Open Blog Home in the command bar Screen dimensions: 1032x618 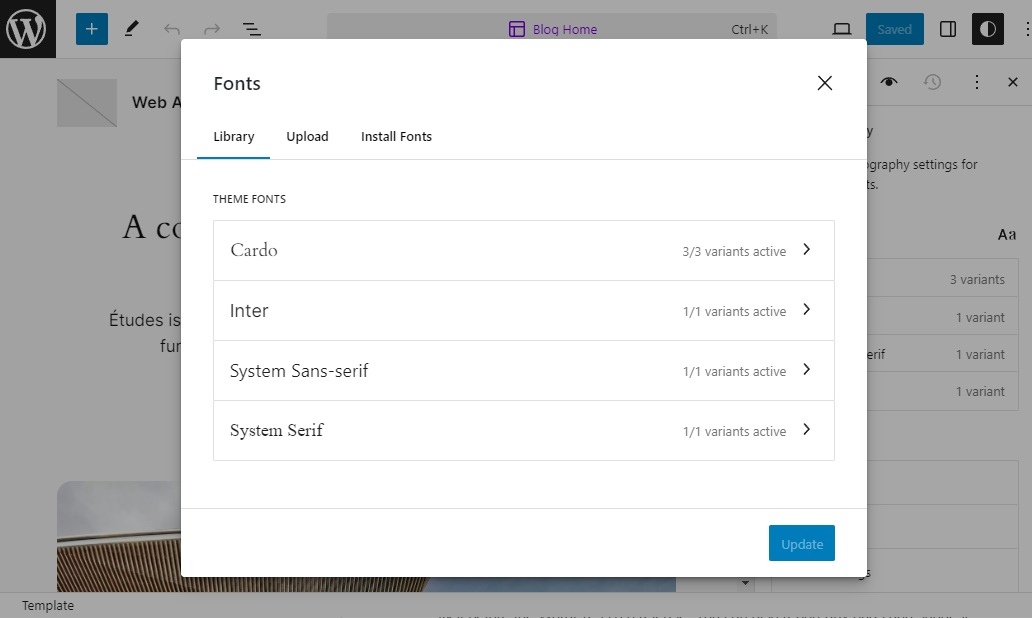pos(564,29)
